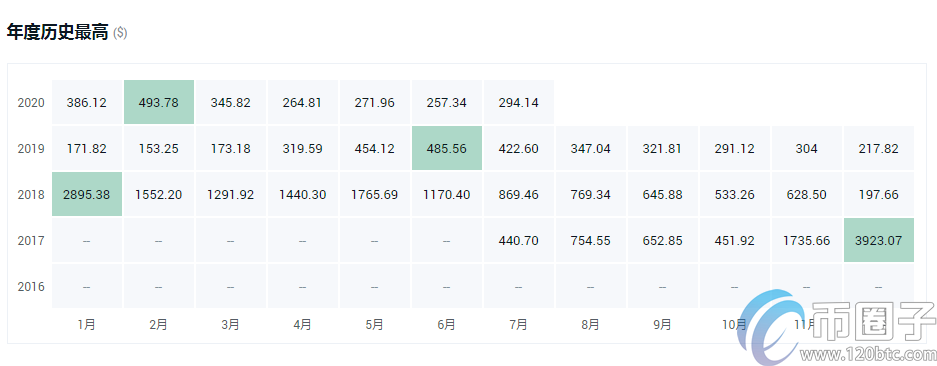Viewport: 937px width, 366px height.
Task: Click the 1765.69 cell for May 2018
Action: pos(375,194)
